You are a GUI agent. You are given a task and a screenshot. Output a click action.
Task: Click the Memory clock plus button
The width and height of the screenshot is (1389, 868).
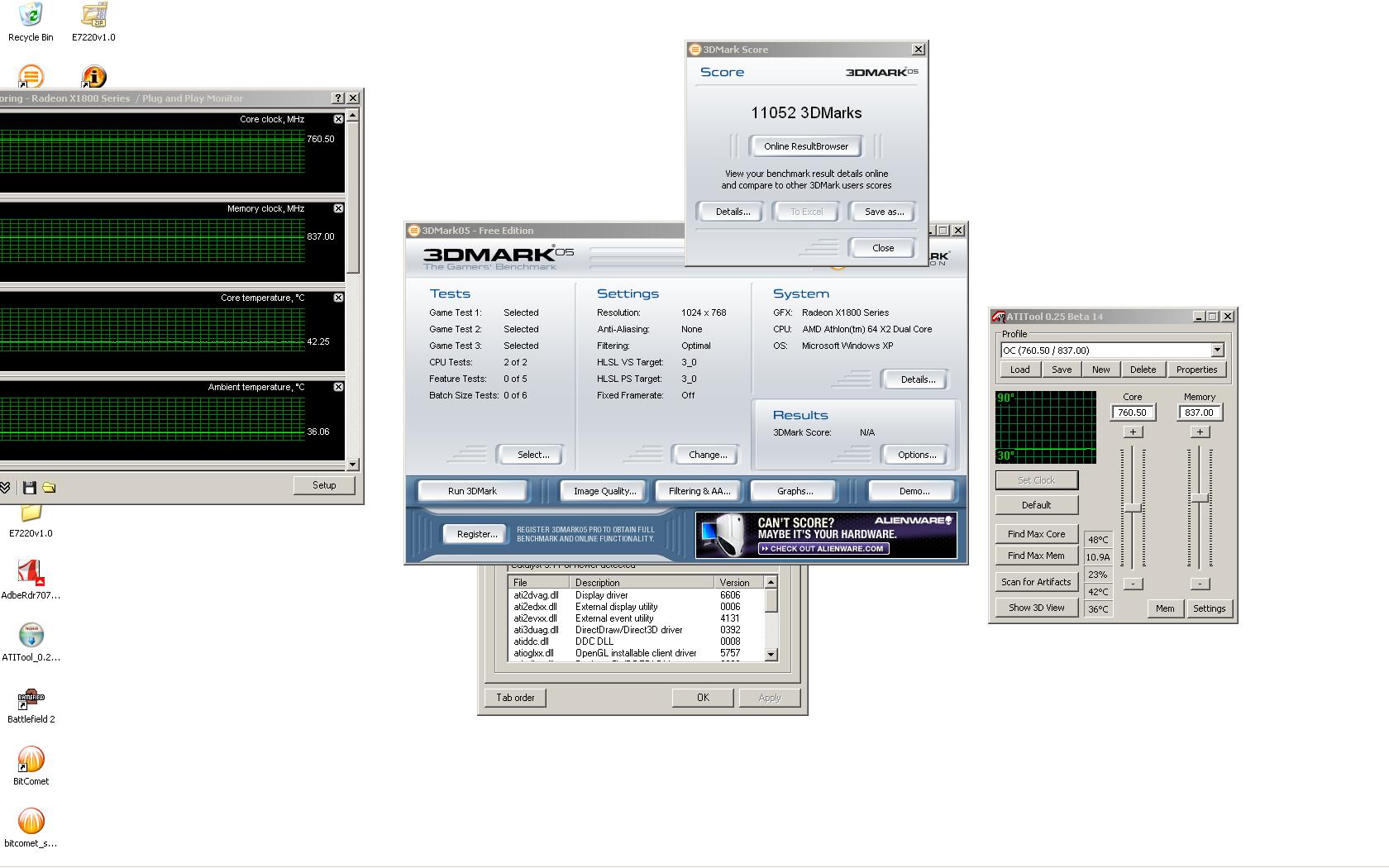coord(1200,432)
